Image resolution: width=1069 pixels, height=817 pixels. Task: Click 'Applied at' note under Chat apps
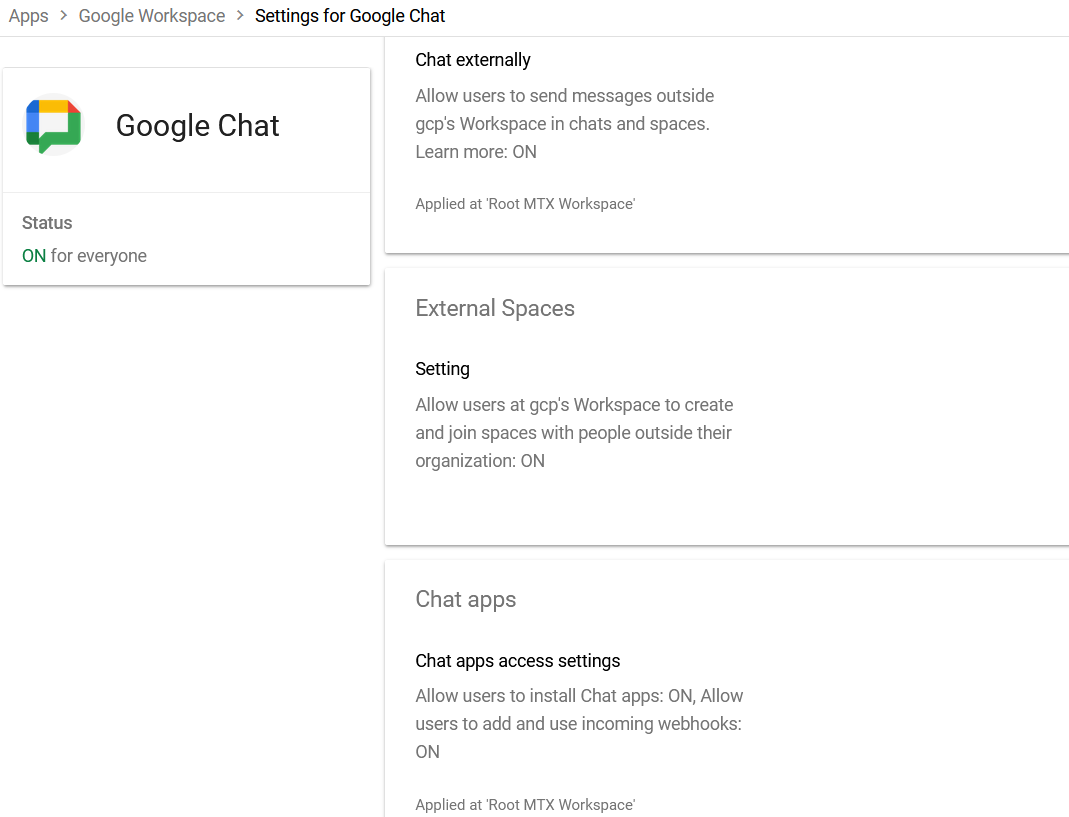point(525,805)
